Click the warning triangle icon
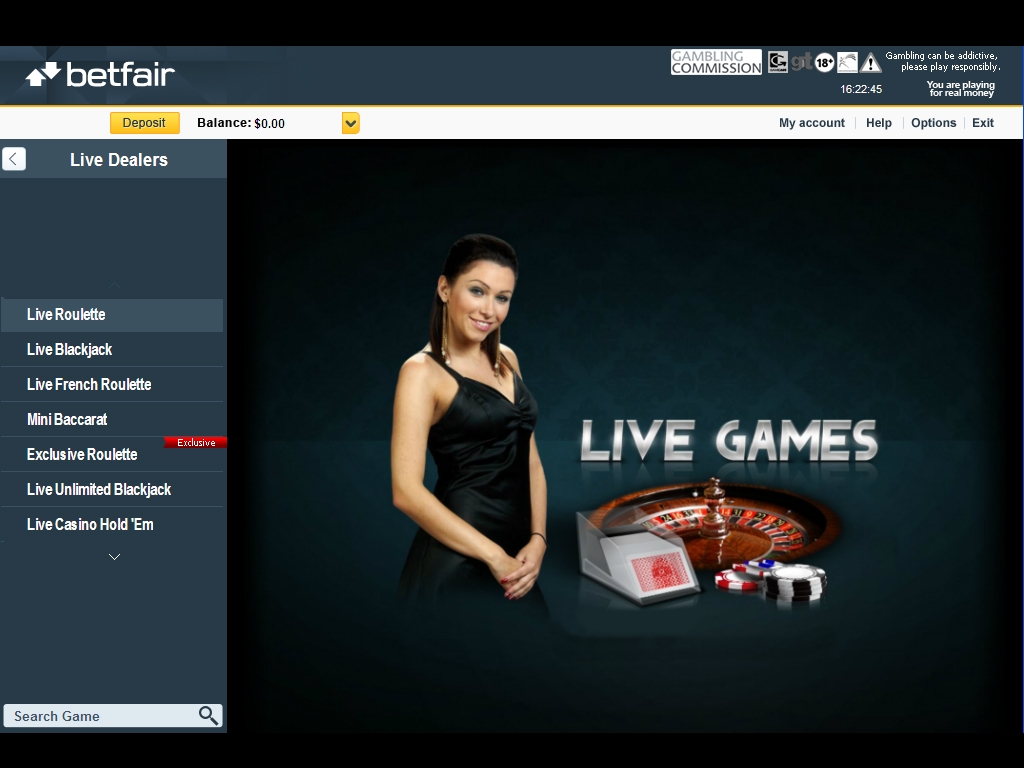This screenshot has height=768, width=1024. [x=871, y=63]
